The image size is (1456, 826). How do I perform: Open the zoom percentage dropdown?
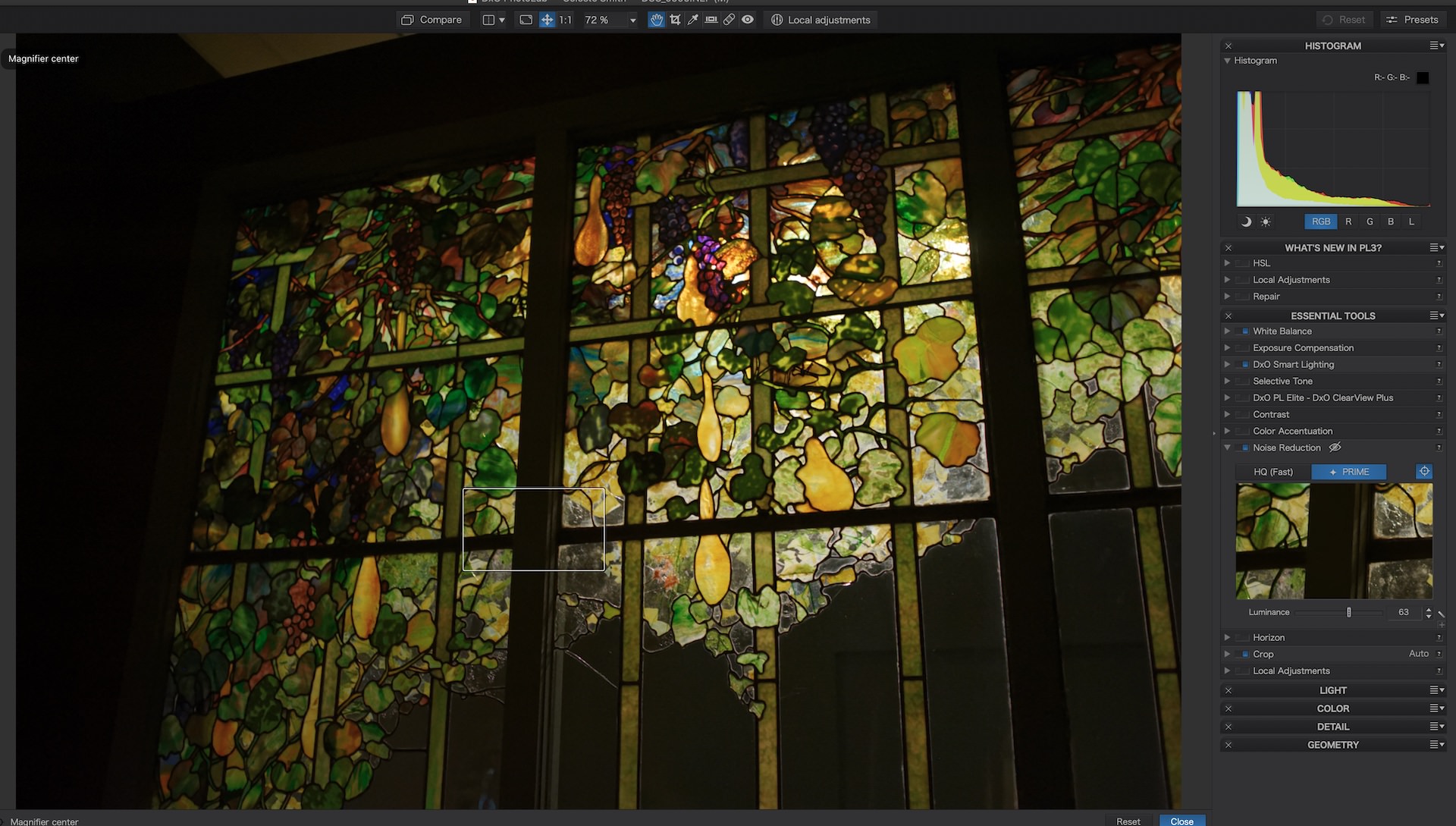click(633, 20)
